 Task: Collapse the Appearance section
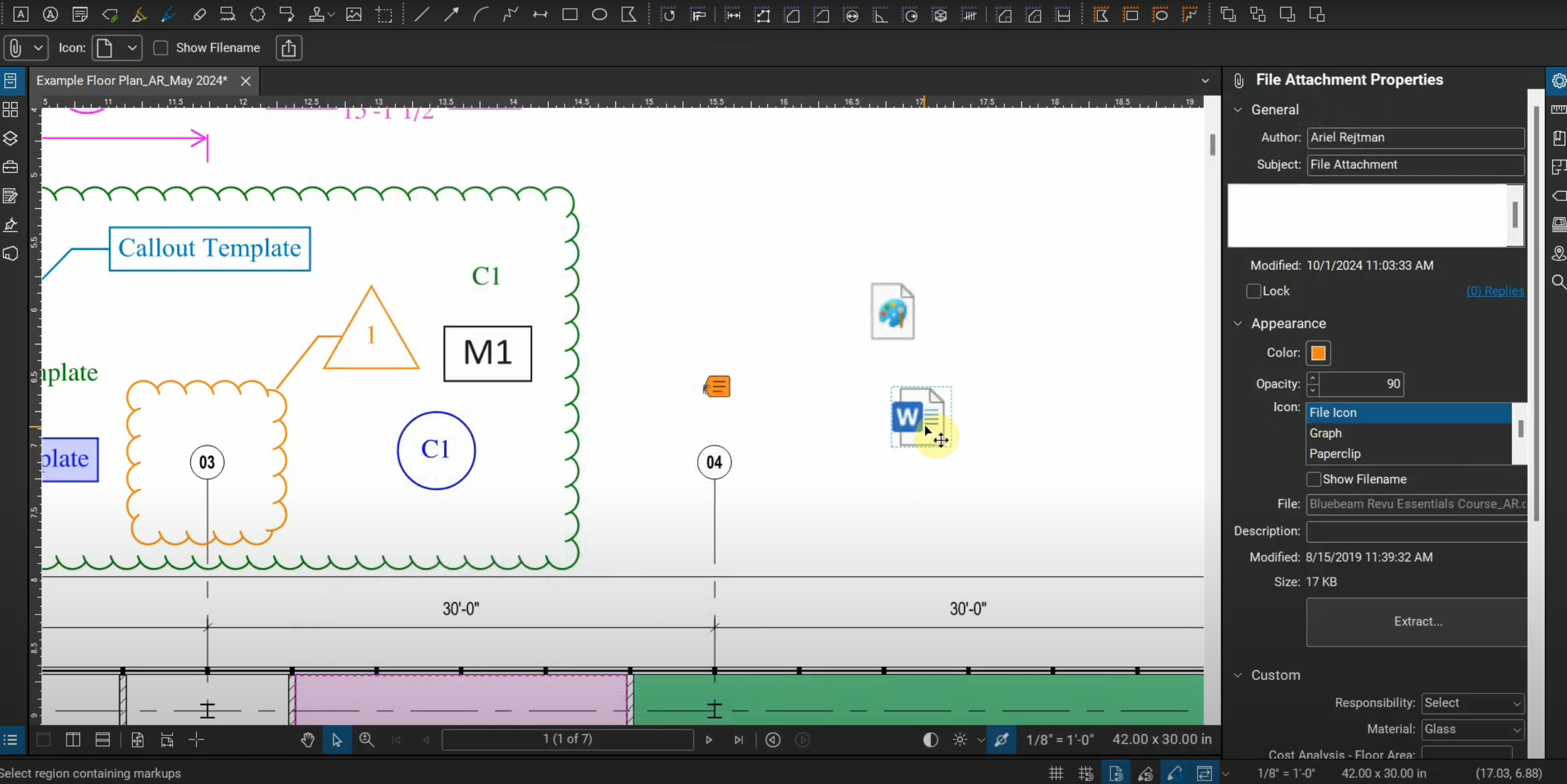pyautogui.click(x=1238, y=323)
